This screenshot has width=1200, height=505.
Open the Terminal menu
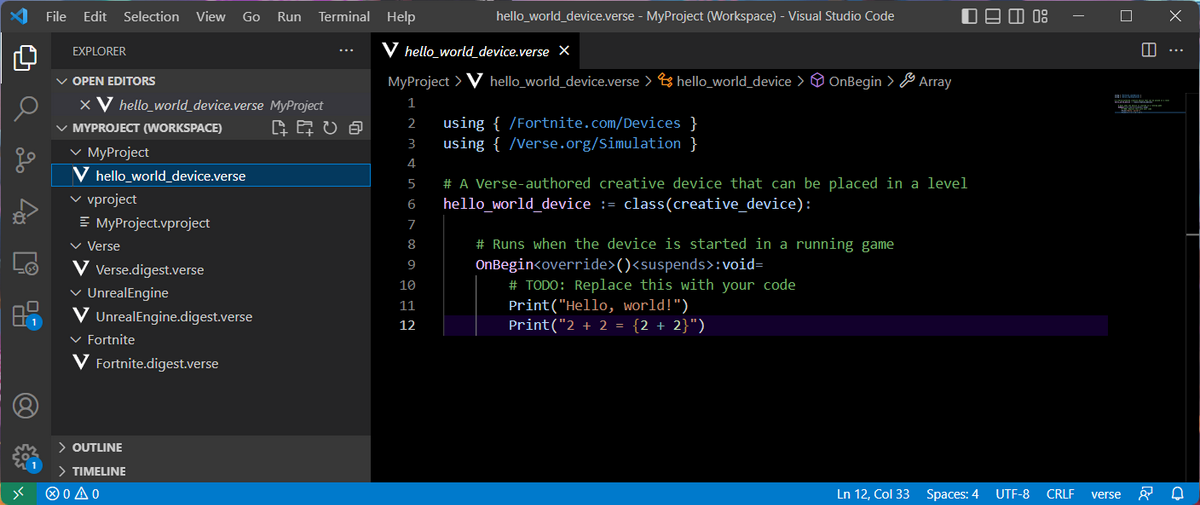(x=345, y=17)
